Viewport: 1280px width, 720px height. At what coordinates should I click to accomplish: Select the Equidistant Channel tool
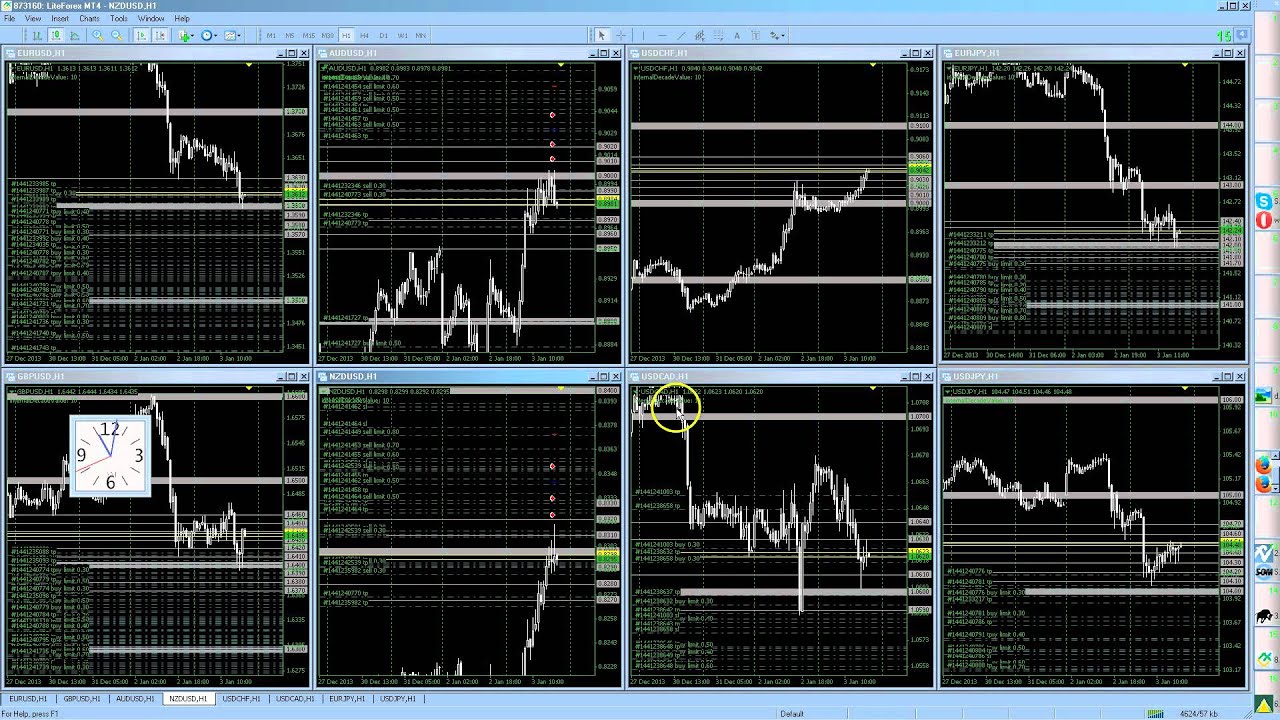pos(700,35)
